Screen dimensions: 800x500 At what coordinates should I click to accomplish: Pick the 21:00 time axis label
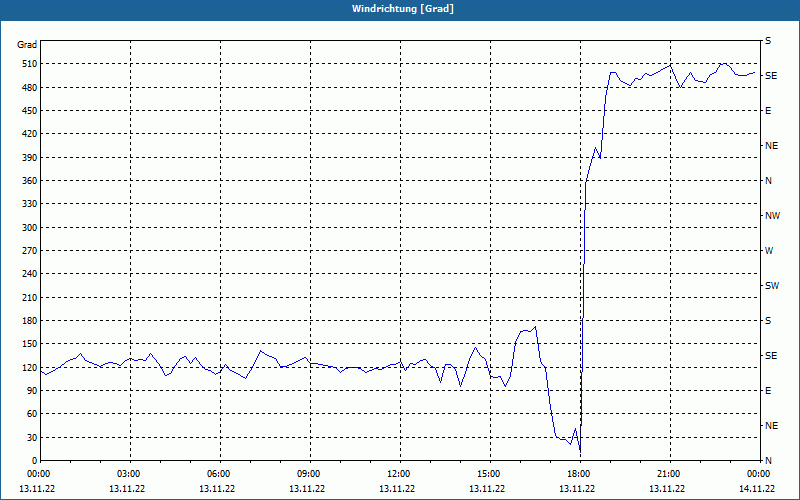pos(669,474)
